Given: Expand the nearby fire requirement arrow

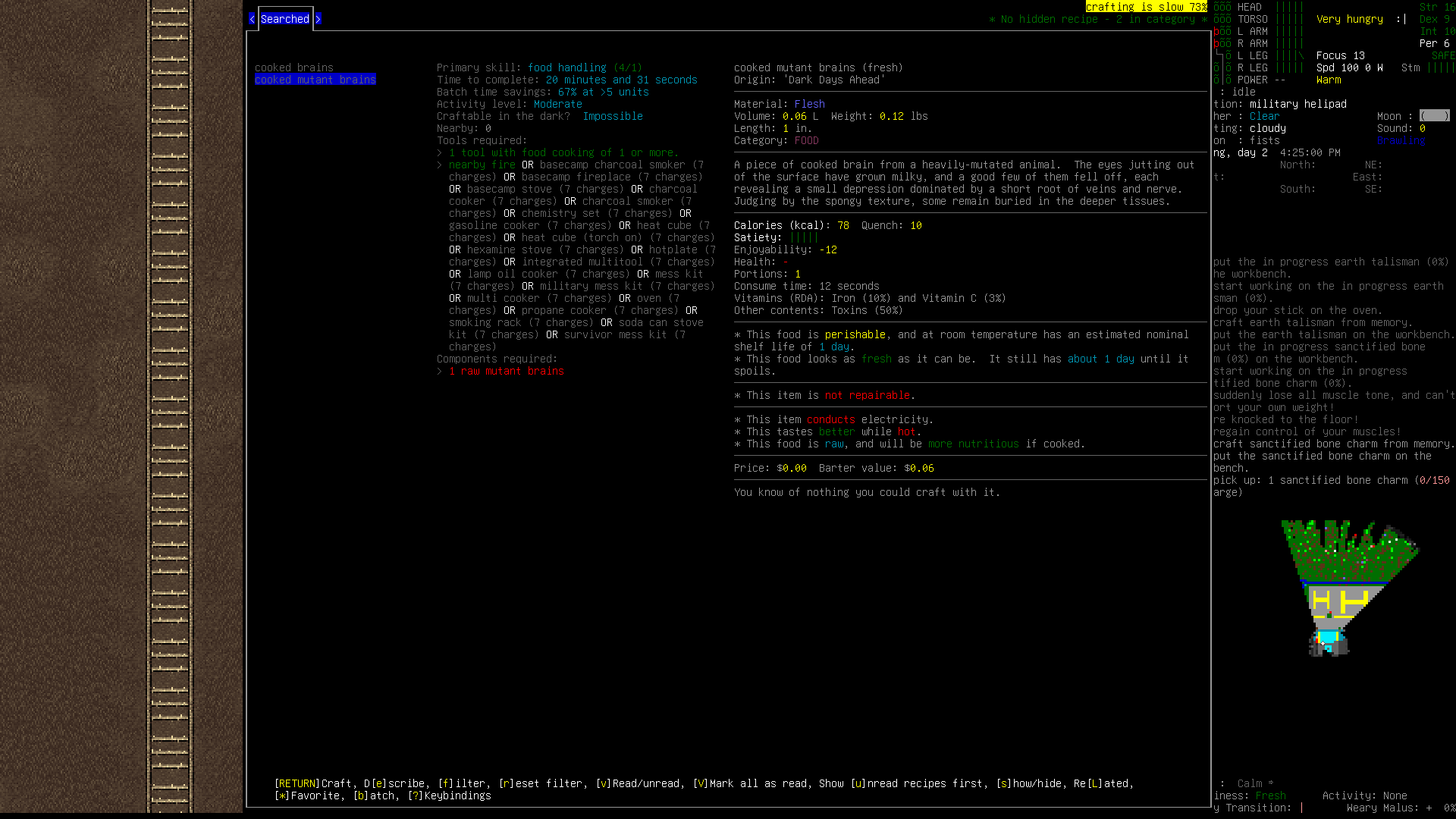Looking at the screenshot, I should click(439, 165).
